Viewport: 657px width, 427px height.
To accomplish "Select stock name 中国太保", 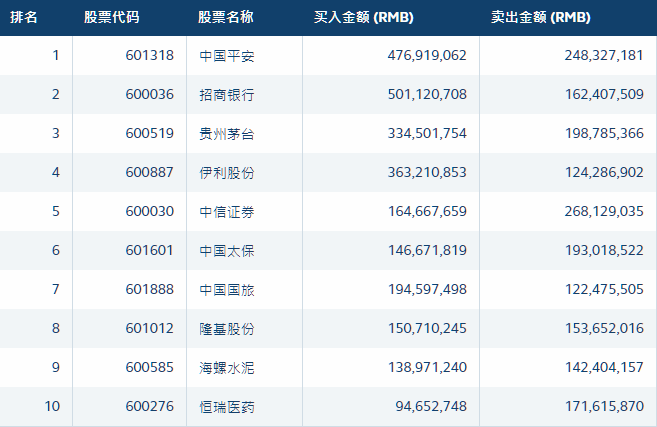I will pyautogui.click(x=227, y=251).
